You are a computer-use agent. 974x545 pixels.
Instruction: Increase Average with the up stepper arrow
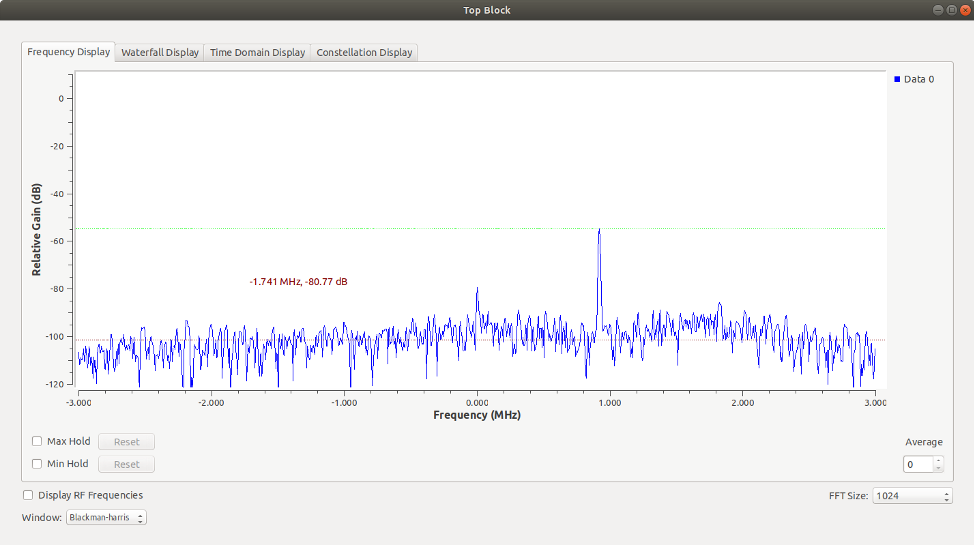click(939, 461)
